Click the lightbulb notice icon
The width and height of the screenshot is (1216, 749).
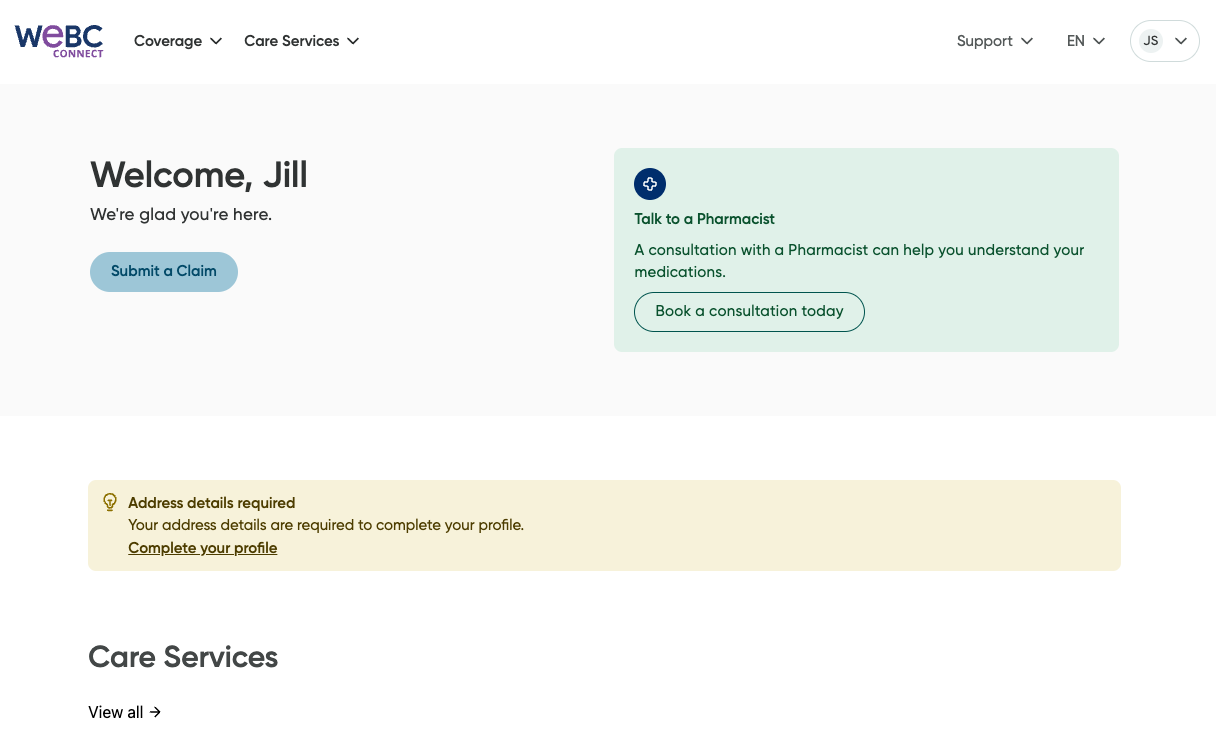(110, 502)
